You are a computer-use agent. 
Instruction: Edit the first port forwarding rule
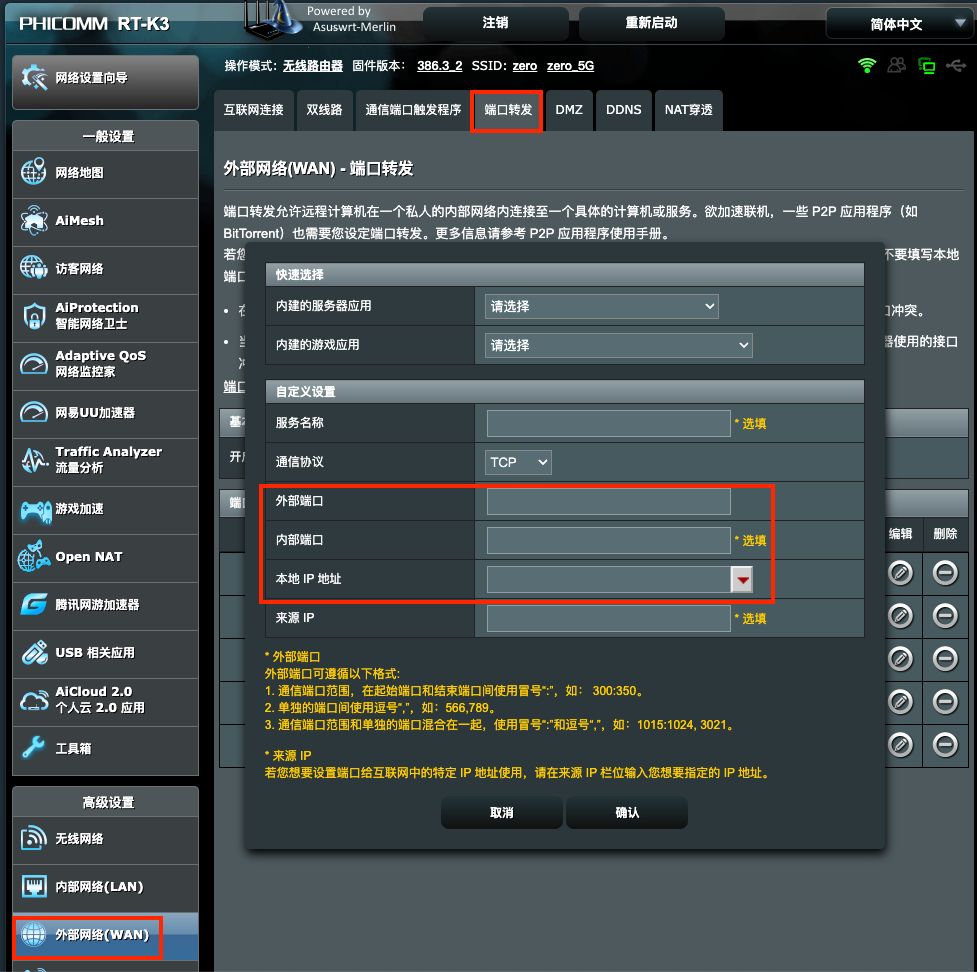click(x=900, y=573)
